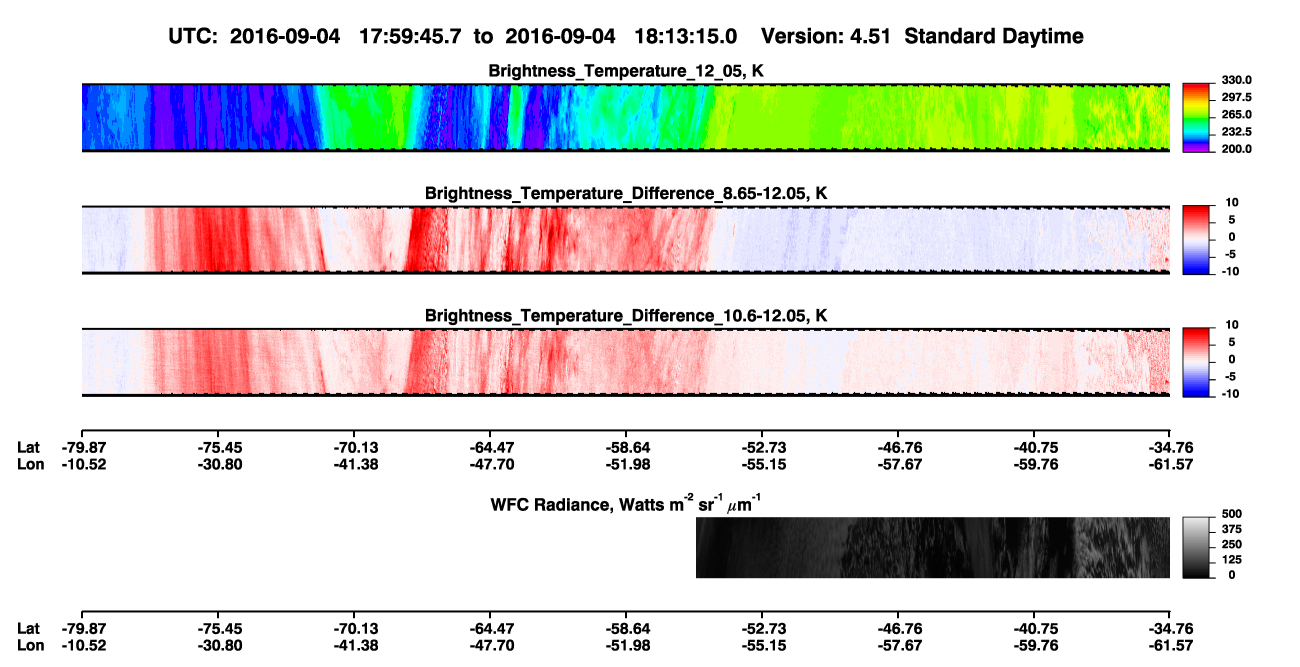Click latitude '-75.45' on the upper axis

coord(218,447)
